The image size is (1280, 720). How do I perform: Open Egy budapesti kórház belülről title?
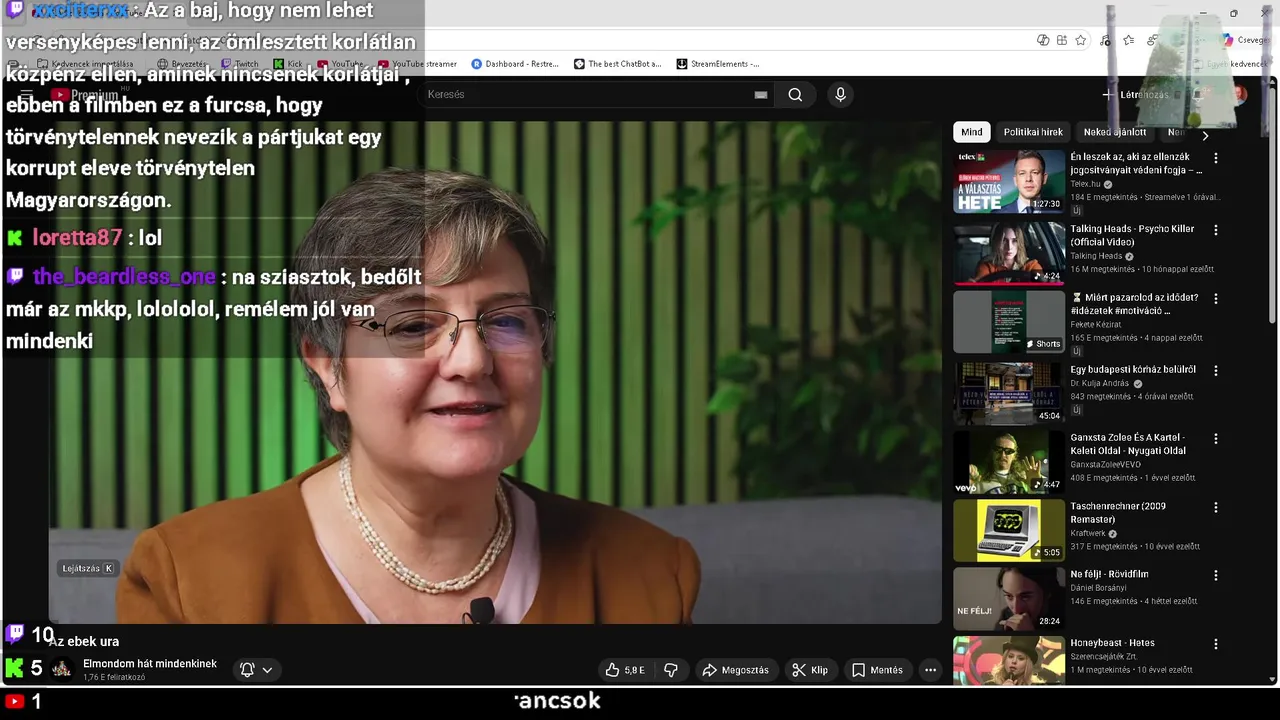(x=1132, y=370)
